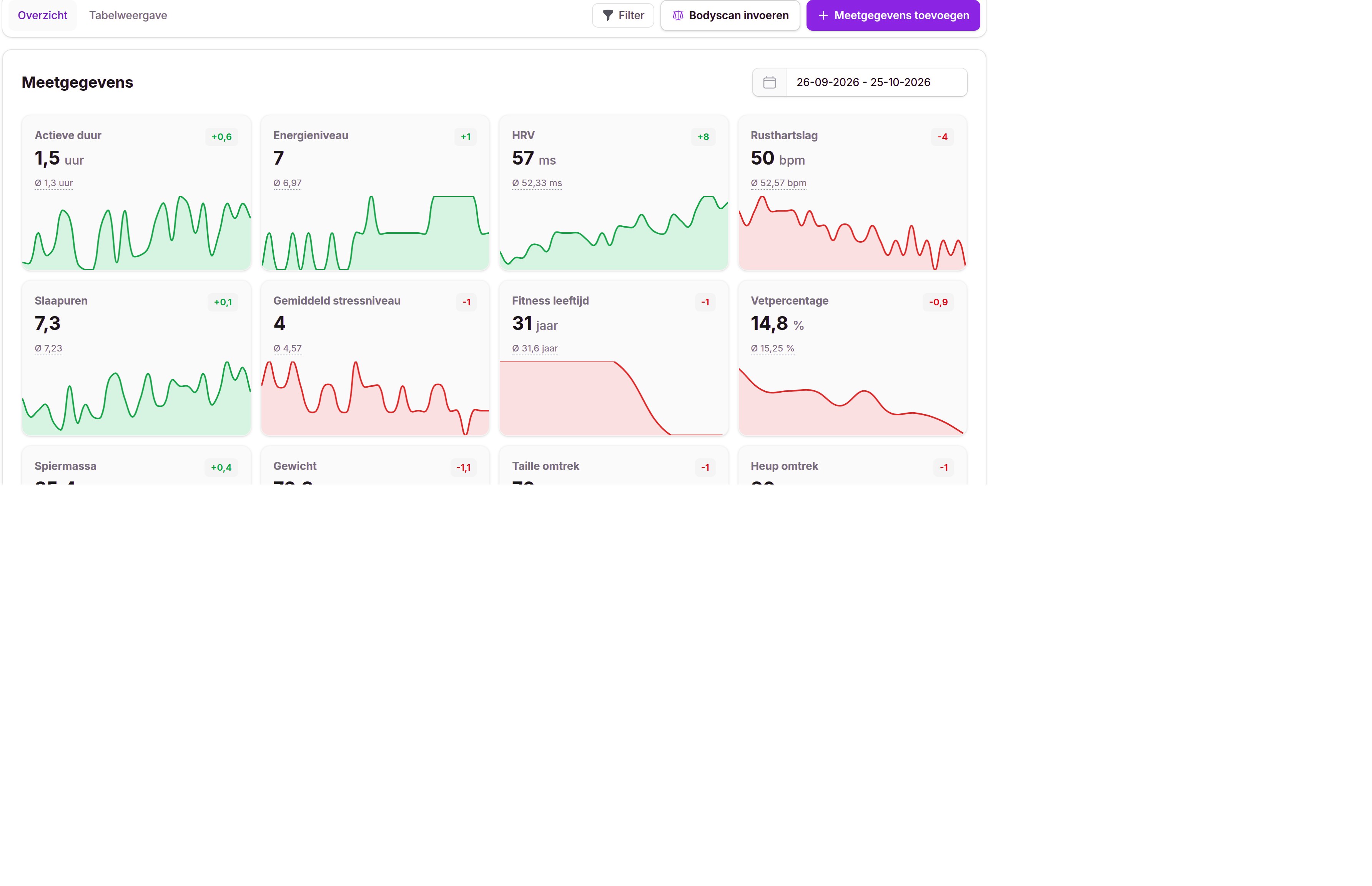Switch to the Overzicht tab
1372x886 pixels.
click(43, 15)
